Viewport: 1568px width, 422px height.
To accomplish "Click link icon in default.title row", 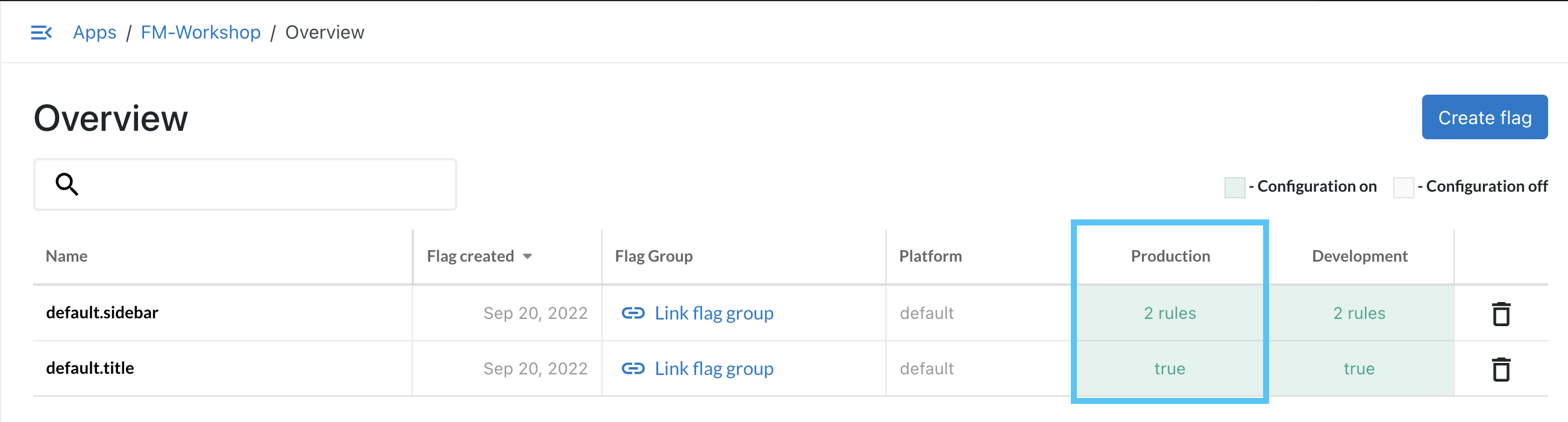I will (x=632, y=368).
